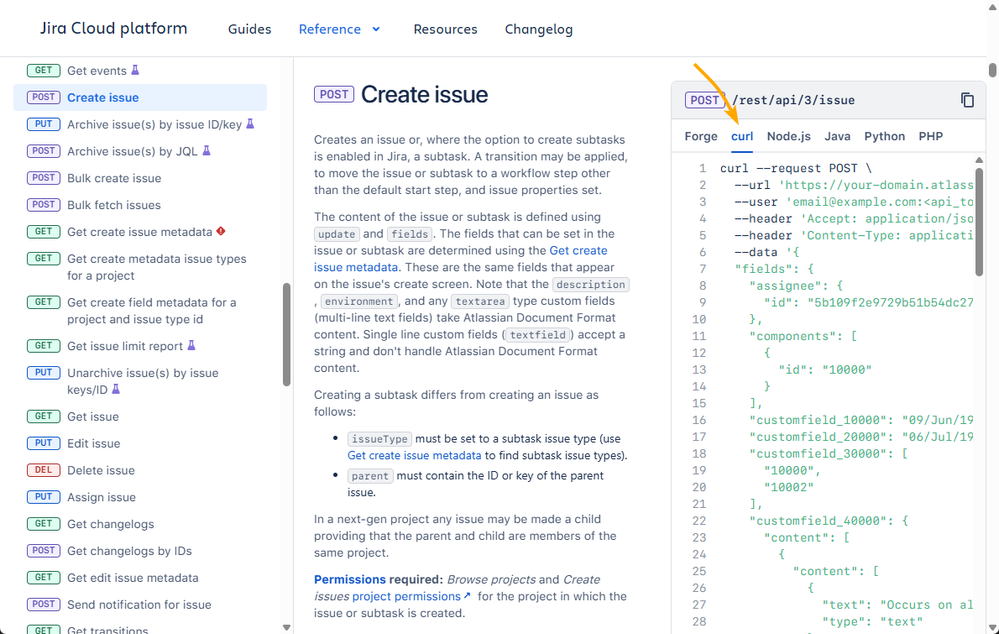Click the flask icon beside Get issue limit report
Image resolution: width=999 pixels, height=634 pixels.
click(x=191, y=345)
